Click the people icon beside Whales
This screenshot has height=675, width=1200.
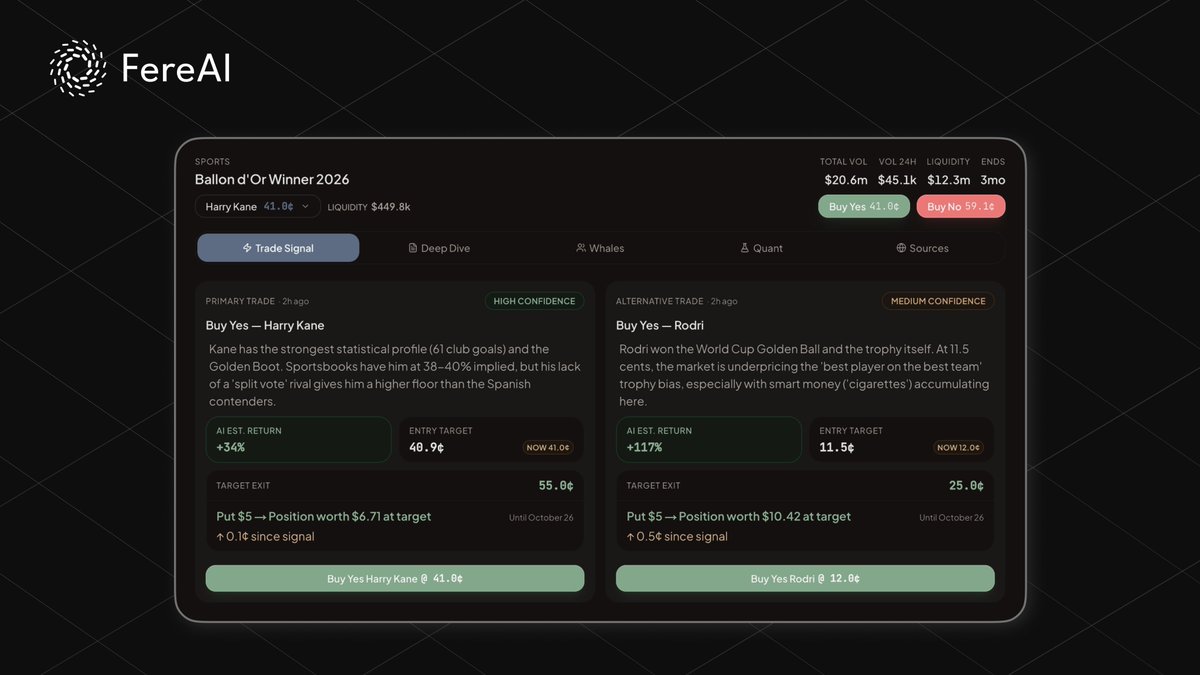[581, 248]
